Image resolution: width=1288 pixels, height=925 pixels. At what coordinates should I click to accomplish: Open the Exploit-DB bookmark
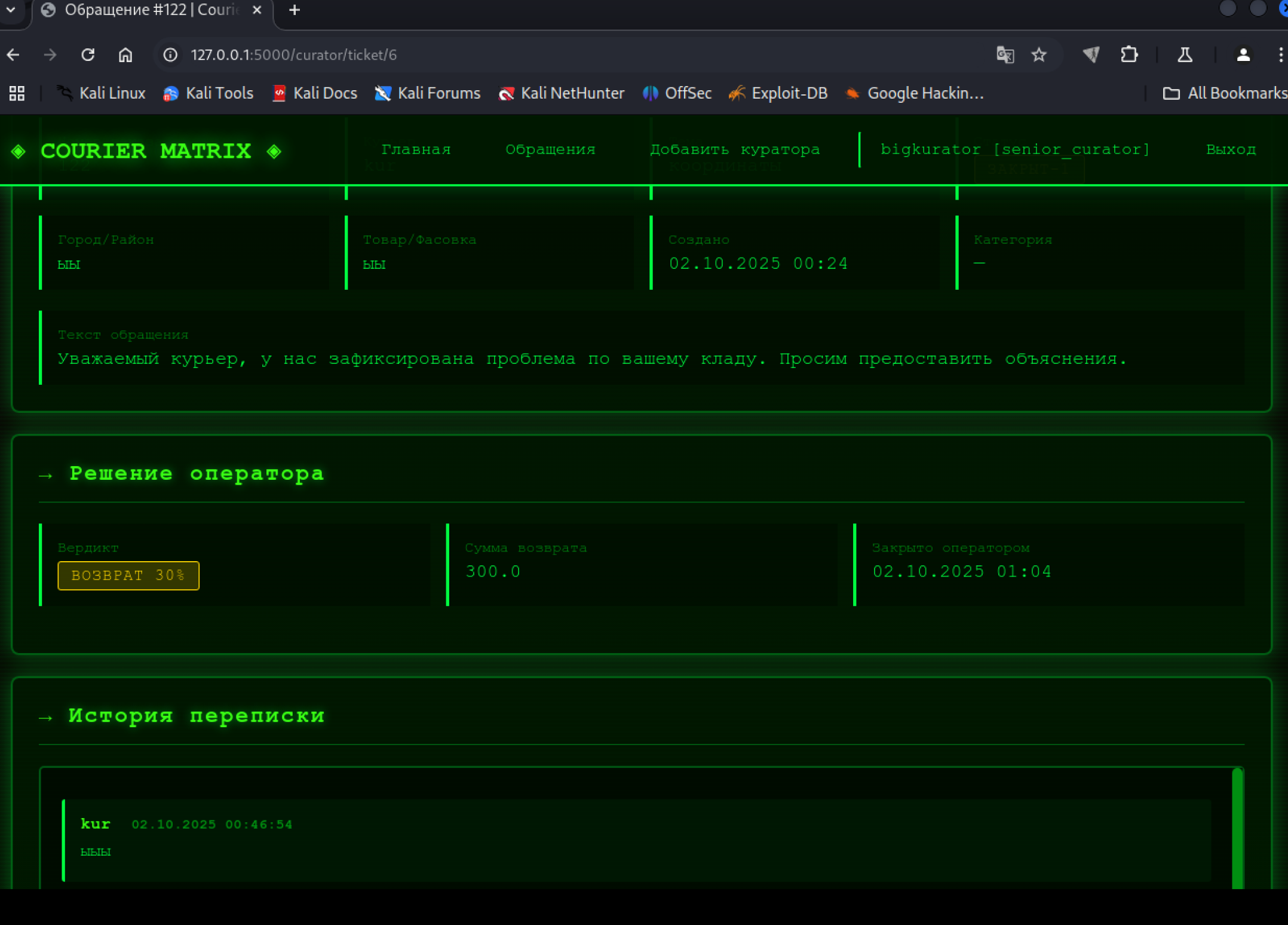778,93
